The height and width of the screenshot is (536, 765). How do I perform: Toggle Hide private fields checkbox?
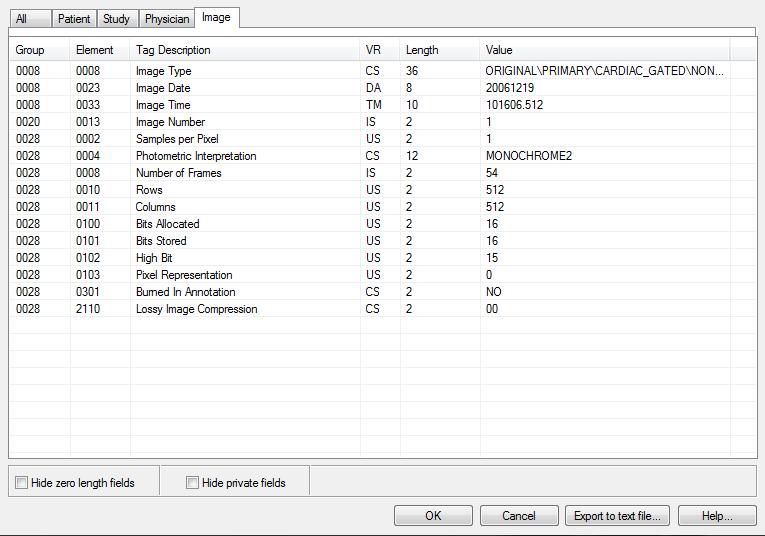click(192, 482)
